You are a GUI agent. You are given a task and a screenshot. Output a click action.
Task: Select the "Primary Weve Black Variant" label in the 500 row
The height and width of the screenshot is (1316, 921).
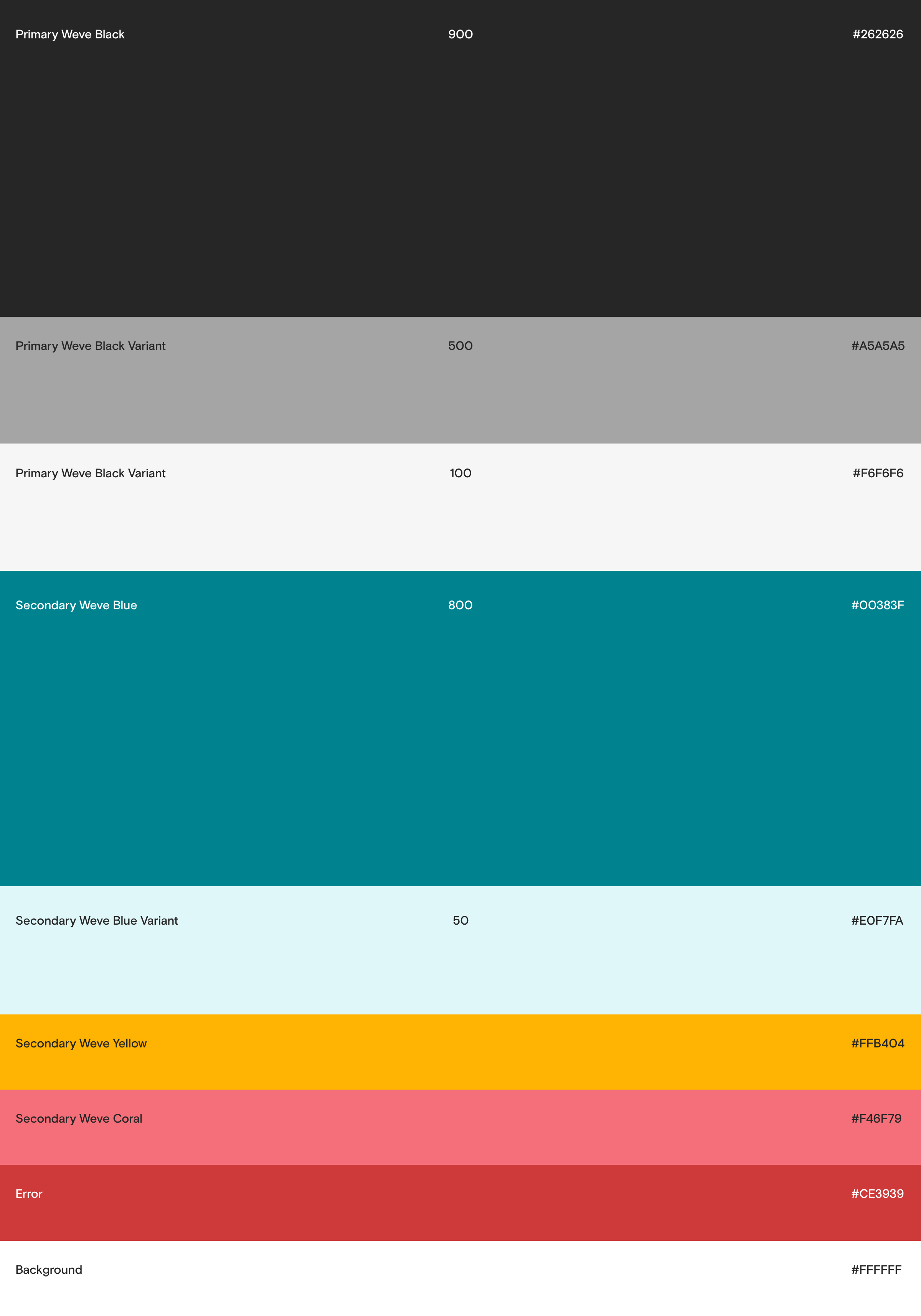click(91, 346)
